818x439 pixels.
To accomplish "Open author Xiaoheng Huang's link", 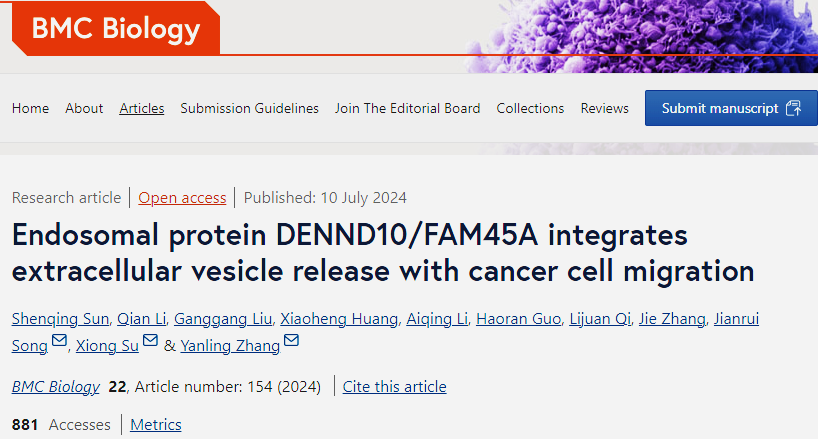I will point(339,319).
